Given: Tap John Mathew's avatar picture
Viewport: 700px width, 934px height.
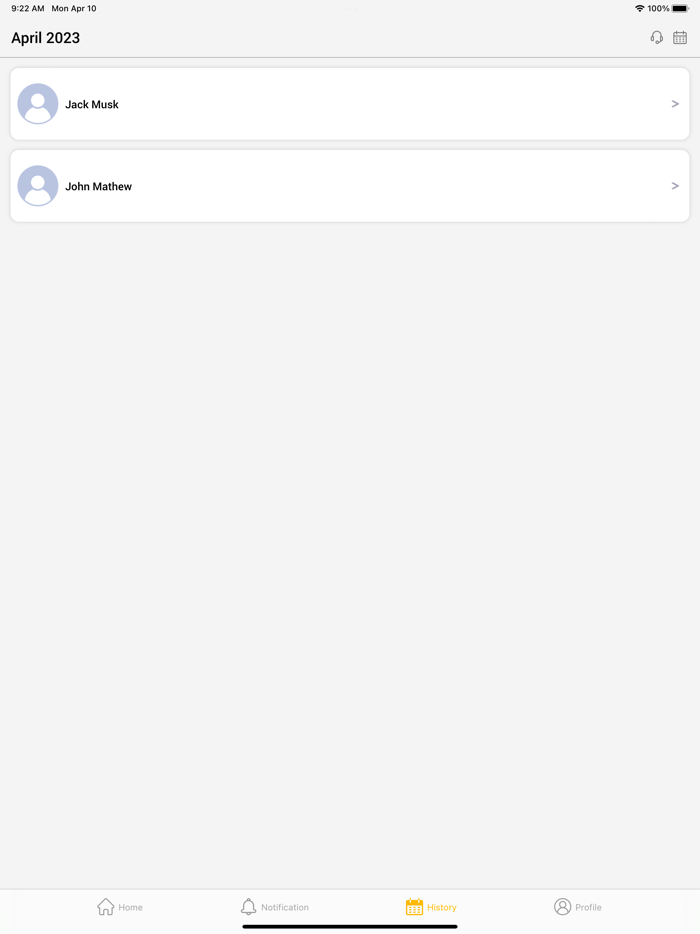Looking at the screenshot, I should (x=38, y=186).
